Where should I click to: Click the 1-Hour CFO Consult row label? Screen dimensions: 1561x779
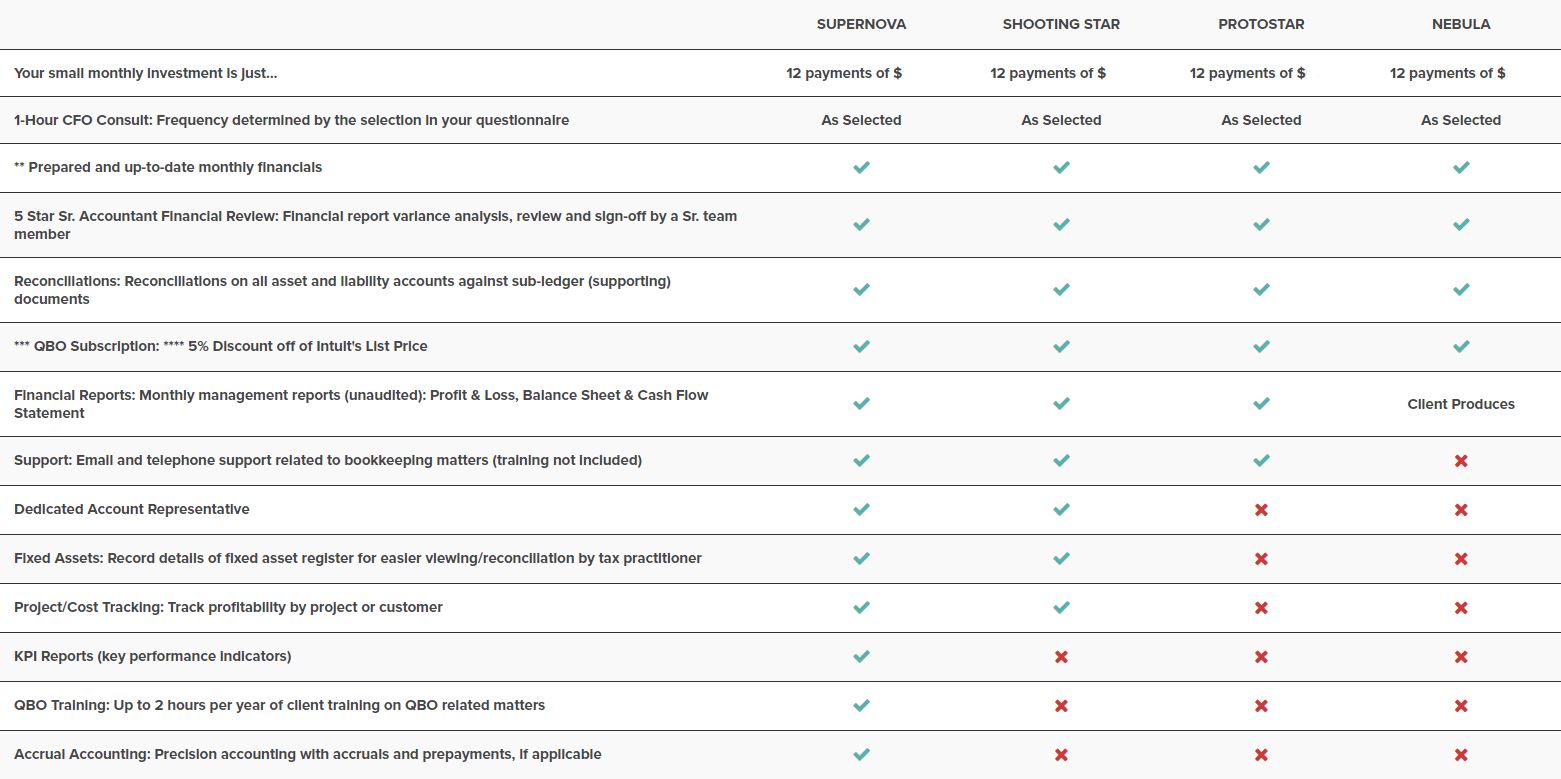tap(291, 120)
